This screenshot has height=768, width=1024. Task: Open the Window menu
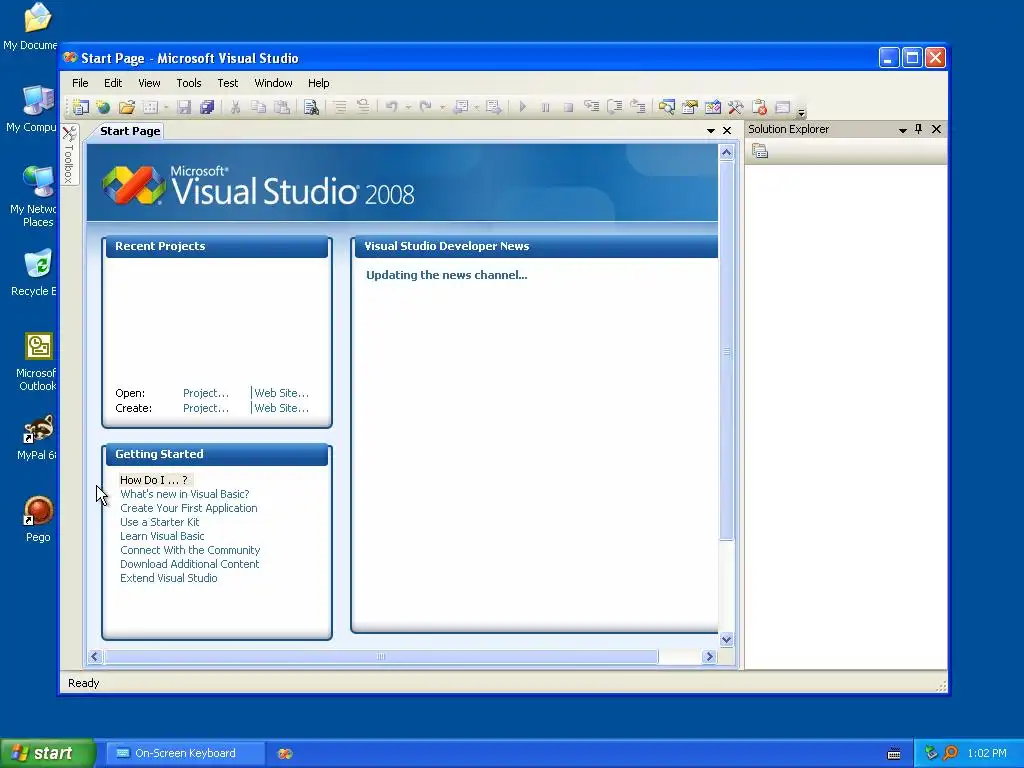(x=273, y=83)
